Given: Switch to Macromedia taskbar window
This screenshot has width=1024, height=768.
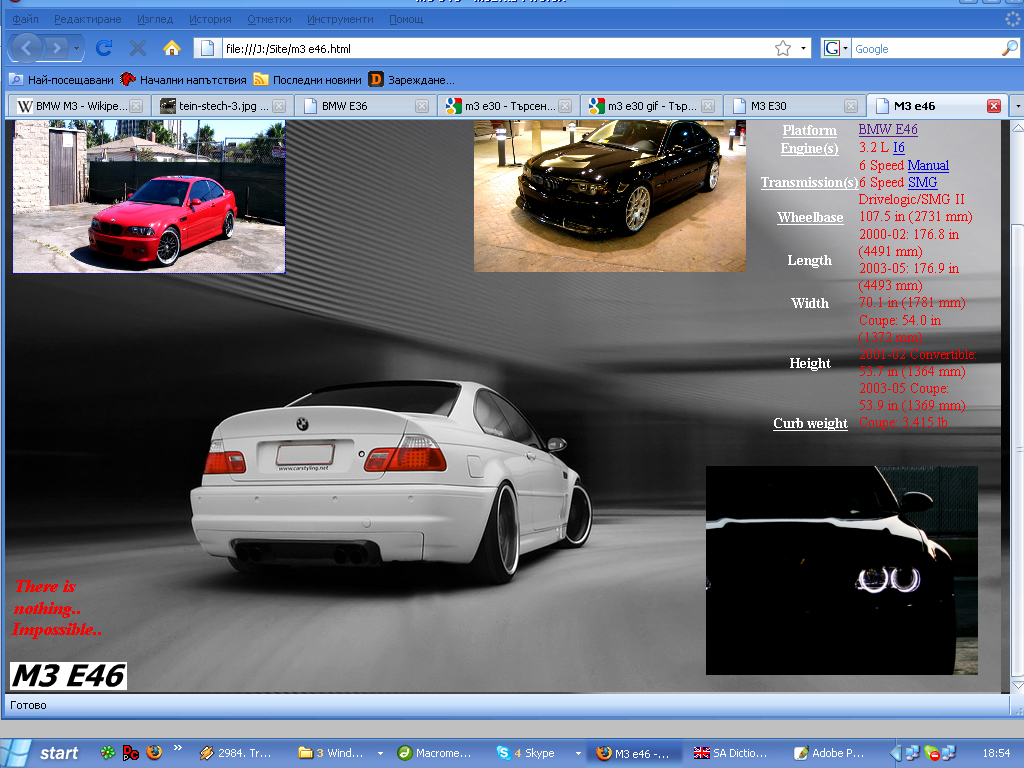Looking at the screenshot, I should (x=436, y=753).
